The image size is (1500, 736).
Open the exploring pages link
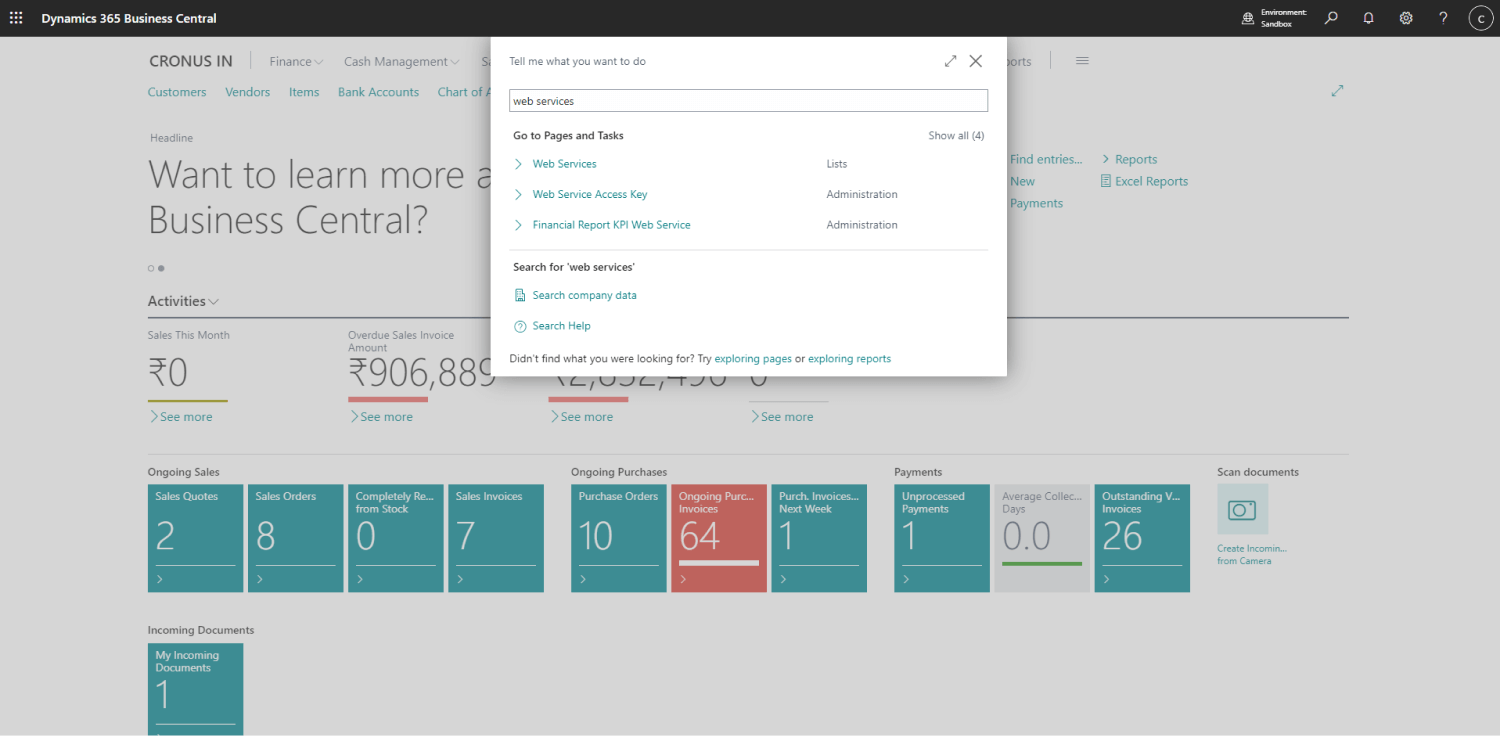753,358
